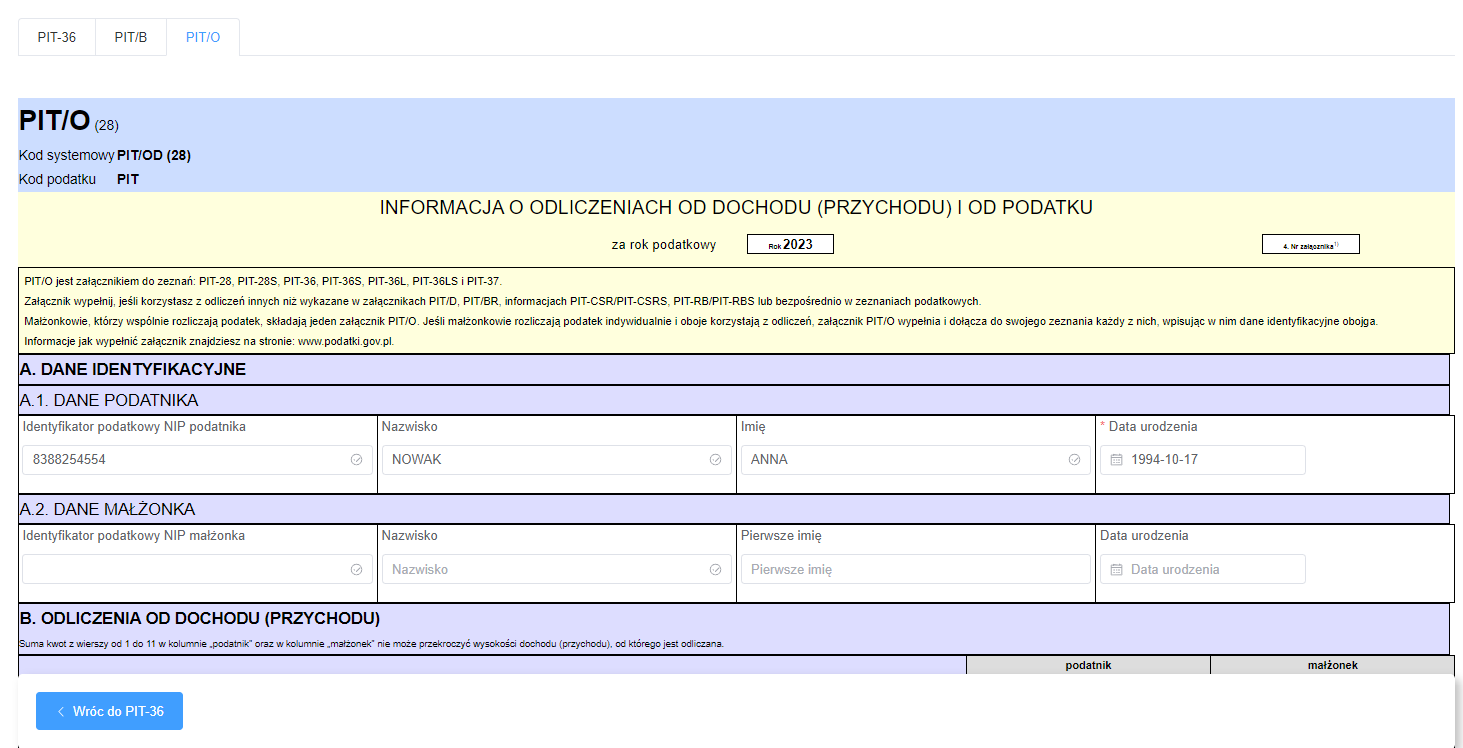The height and width of the screenshot is (748, 1463).
Task: Open the PIT/B tab
Action: coord(131,37)
